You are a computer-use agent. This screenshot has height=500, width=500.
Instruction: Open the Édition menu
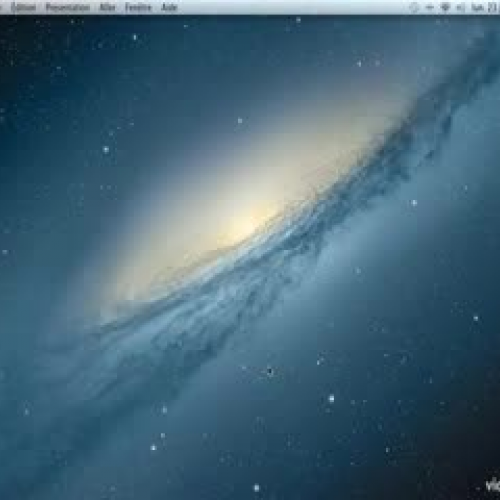tap(23, 7)
